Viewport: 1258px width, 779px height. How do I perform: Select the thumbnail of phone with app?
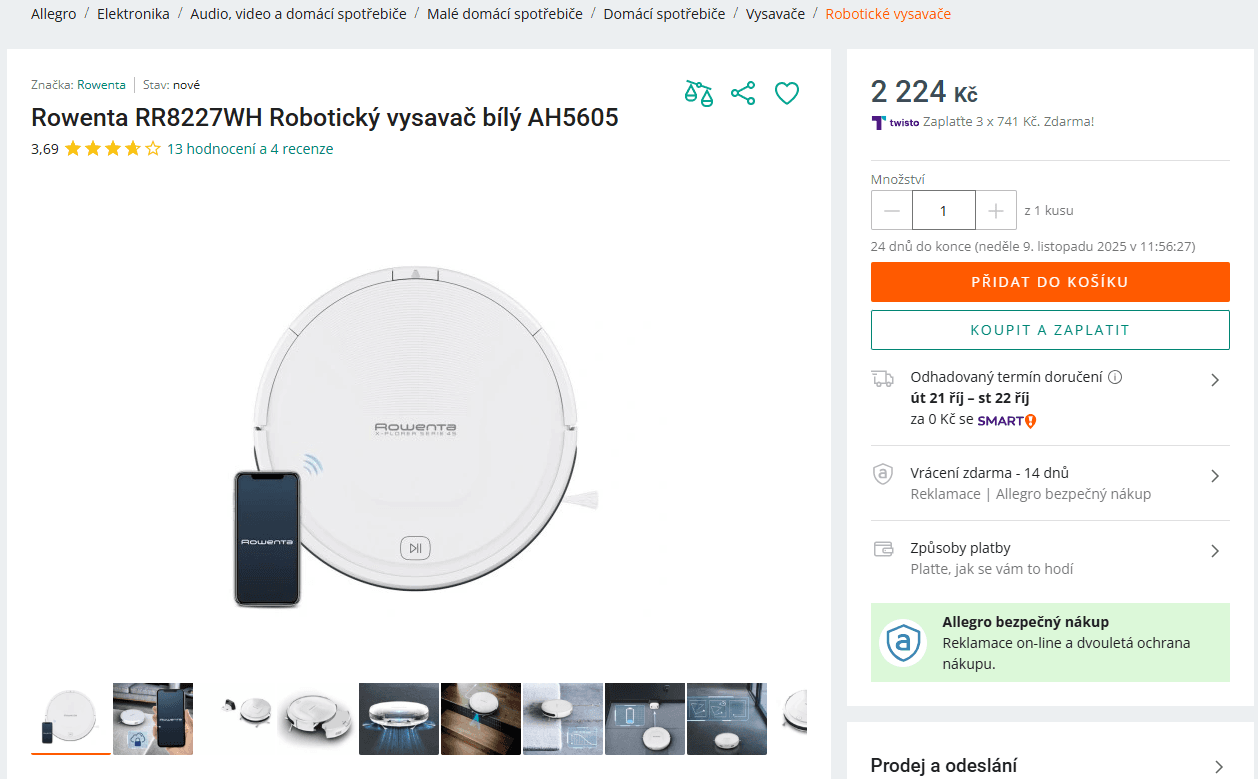click(x=153, y=719)
